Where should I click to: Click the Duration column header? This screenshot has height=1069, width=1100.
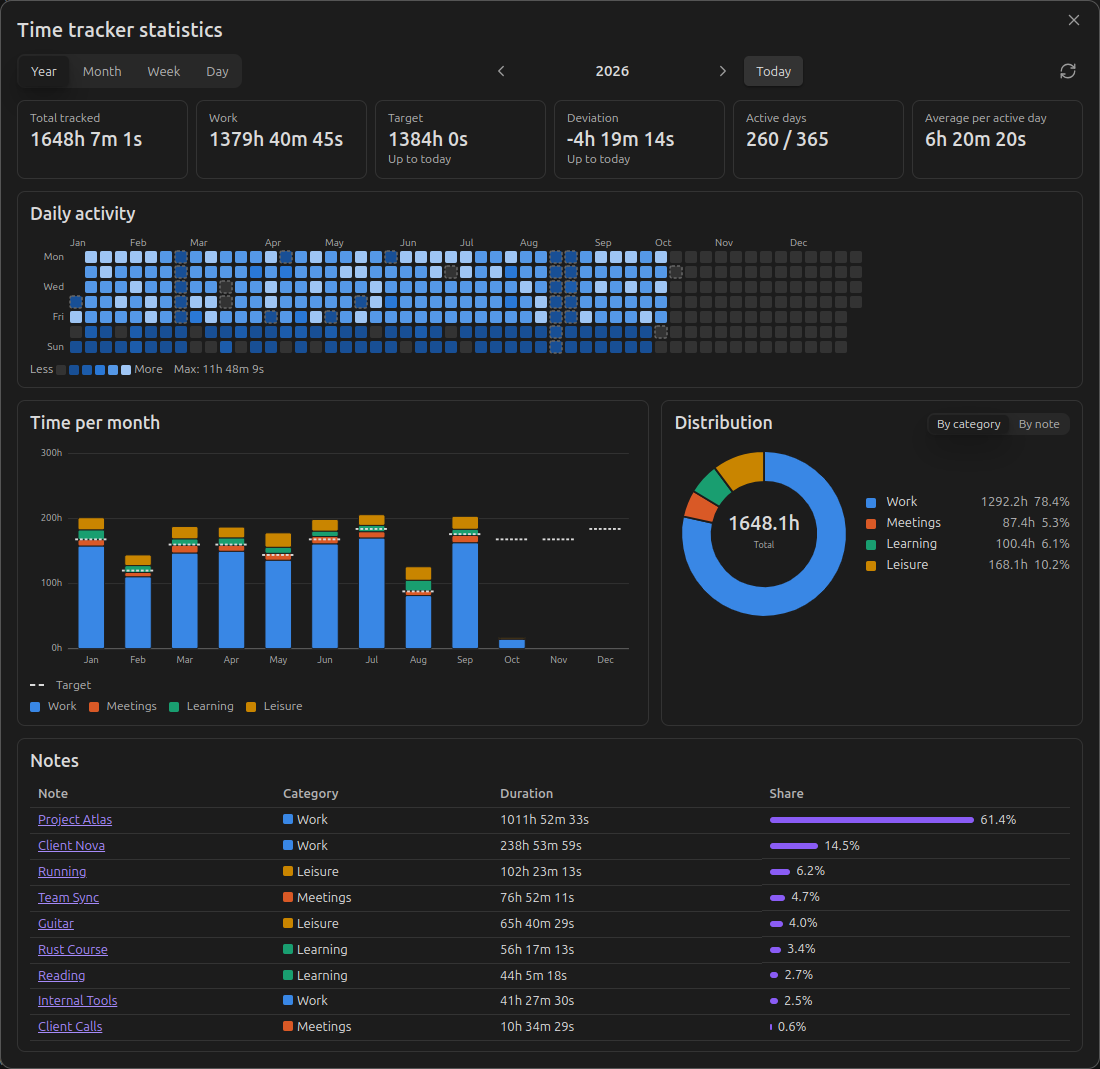tap(526, 793)
